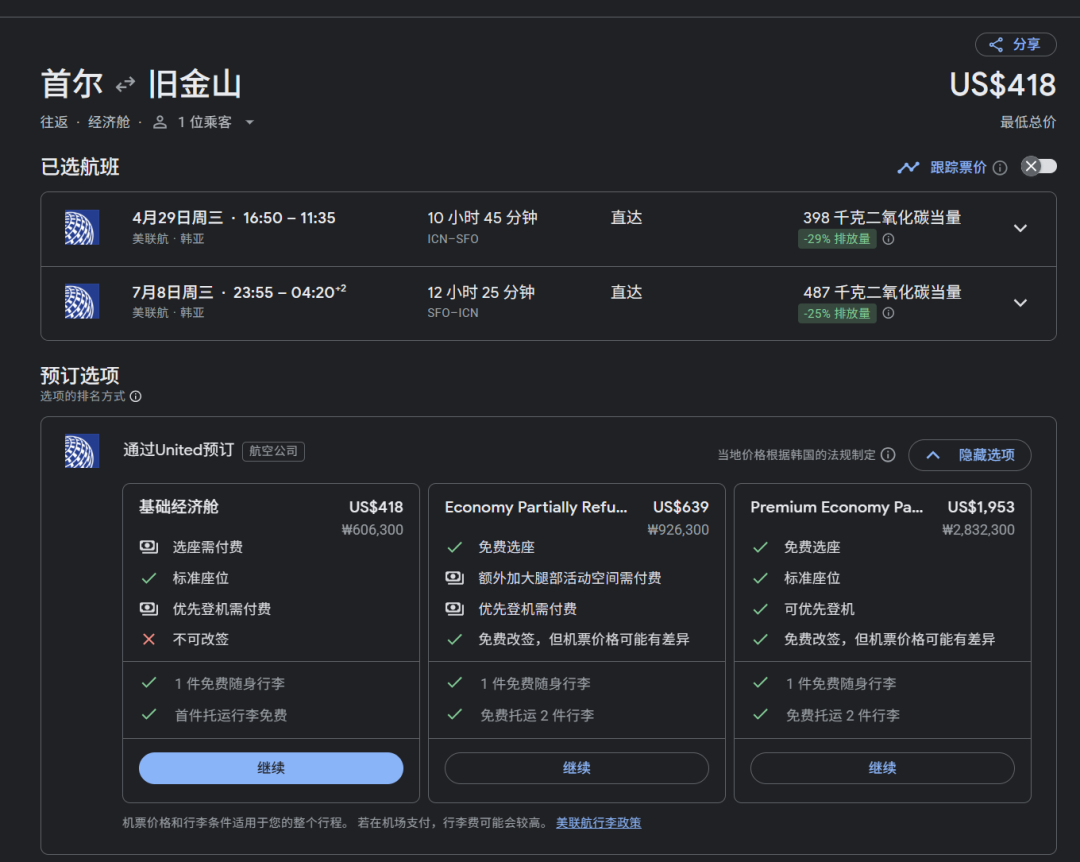Enable the 跟踪票价 price tracking toggle
Screen dimensions: 1080x862
1038,167
